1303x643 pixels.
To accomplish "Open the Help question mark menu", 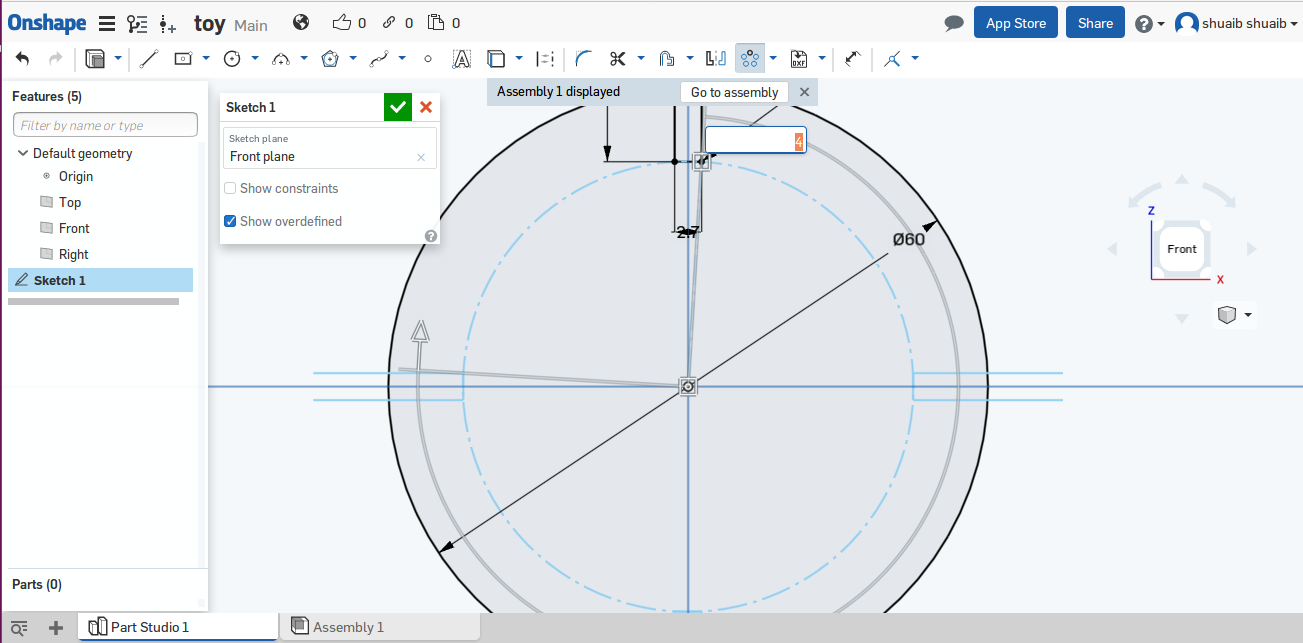I will 1144,24.
